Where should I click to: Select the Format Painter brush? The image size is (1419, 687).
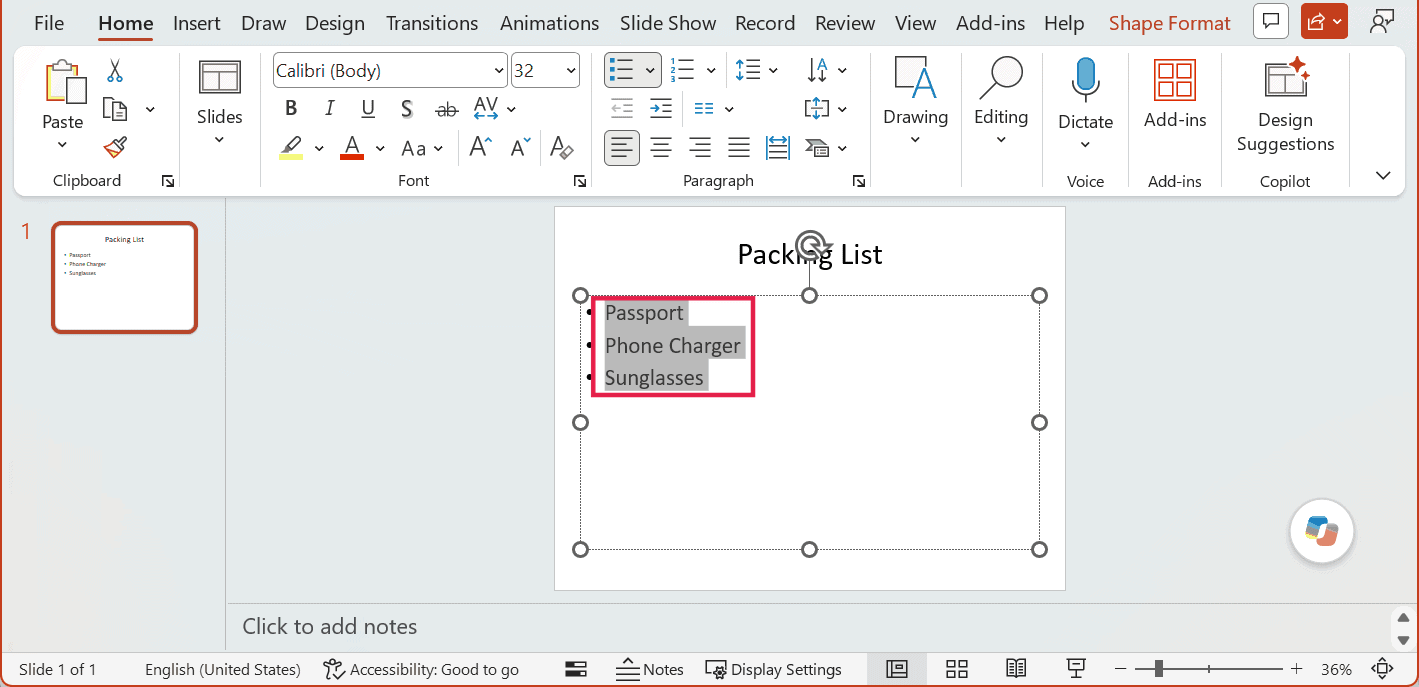(x=115, y=148)
